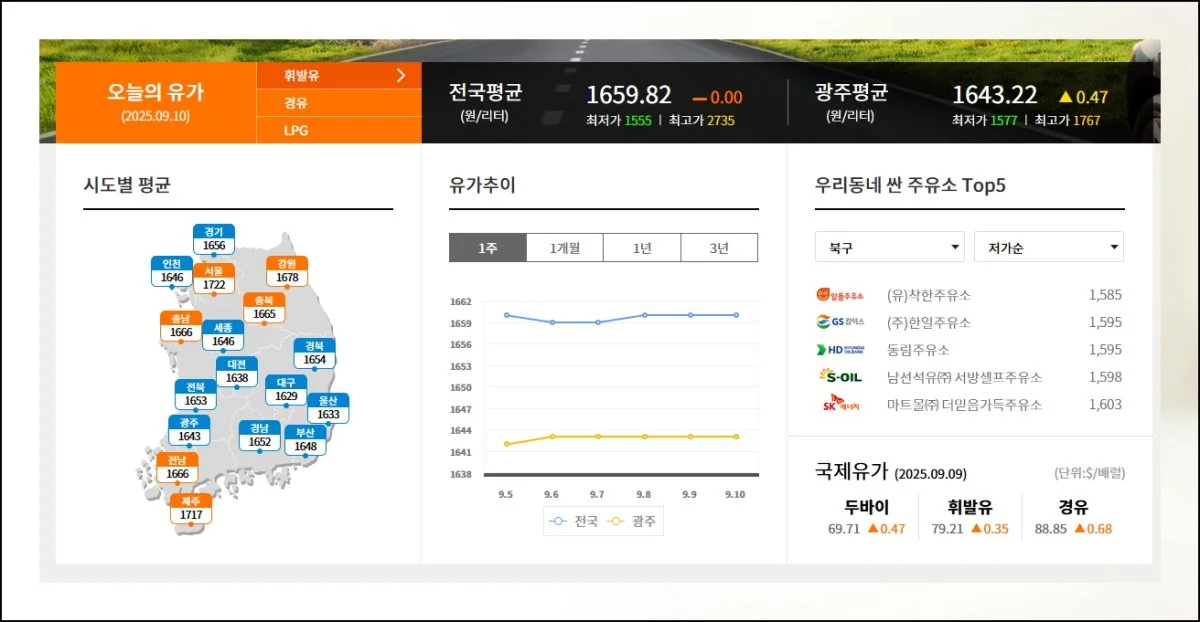Click the 서울 1722 map marker
This screenshot has height=622, width=1200.
pos(213,278)
